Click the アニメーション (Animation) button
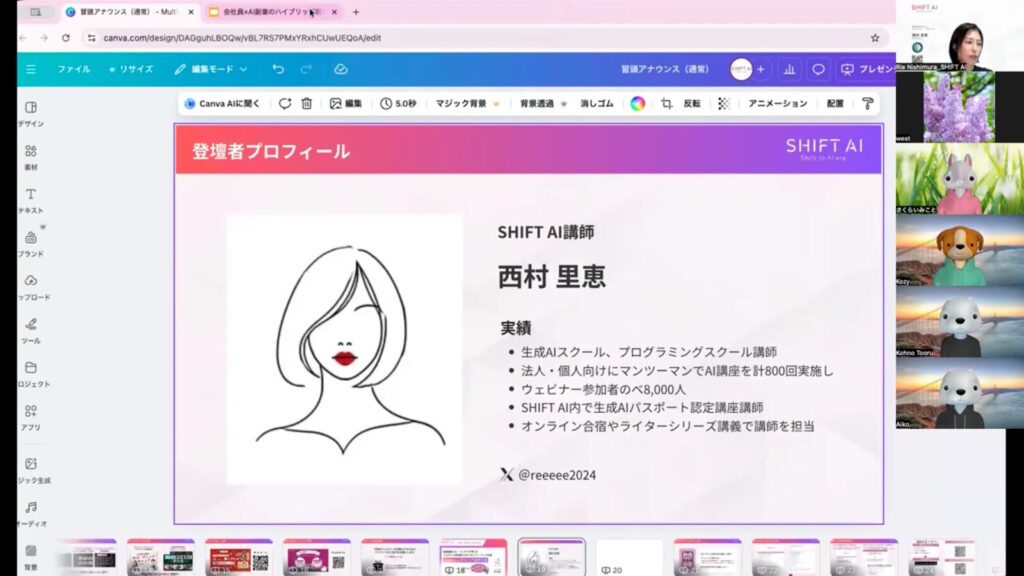Viewport: 1024px width, 576px height. coord(777,103)
